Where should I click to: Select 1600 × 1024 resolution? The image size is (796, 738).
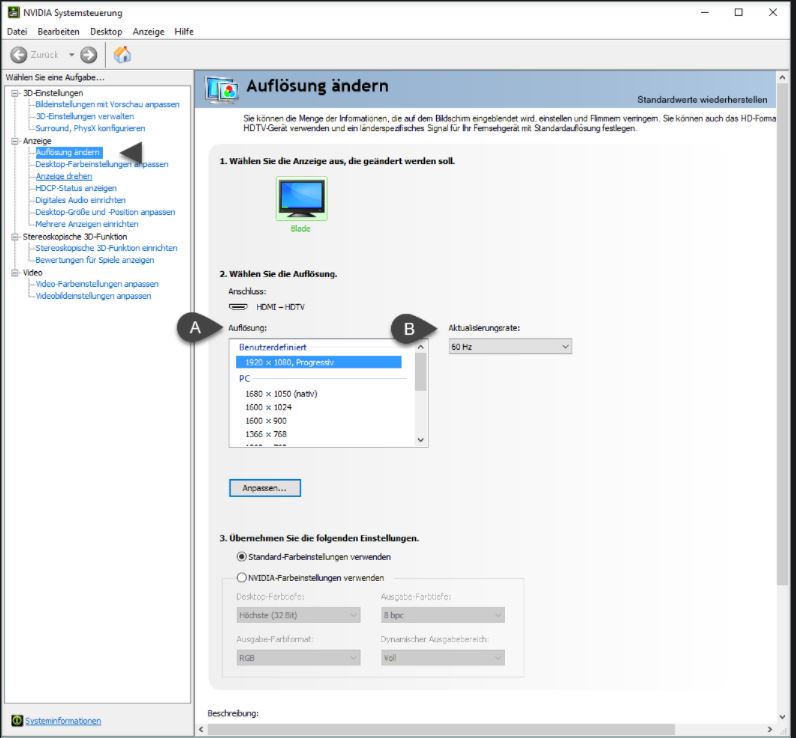268,408
